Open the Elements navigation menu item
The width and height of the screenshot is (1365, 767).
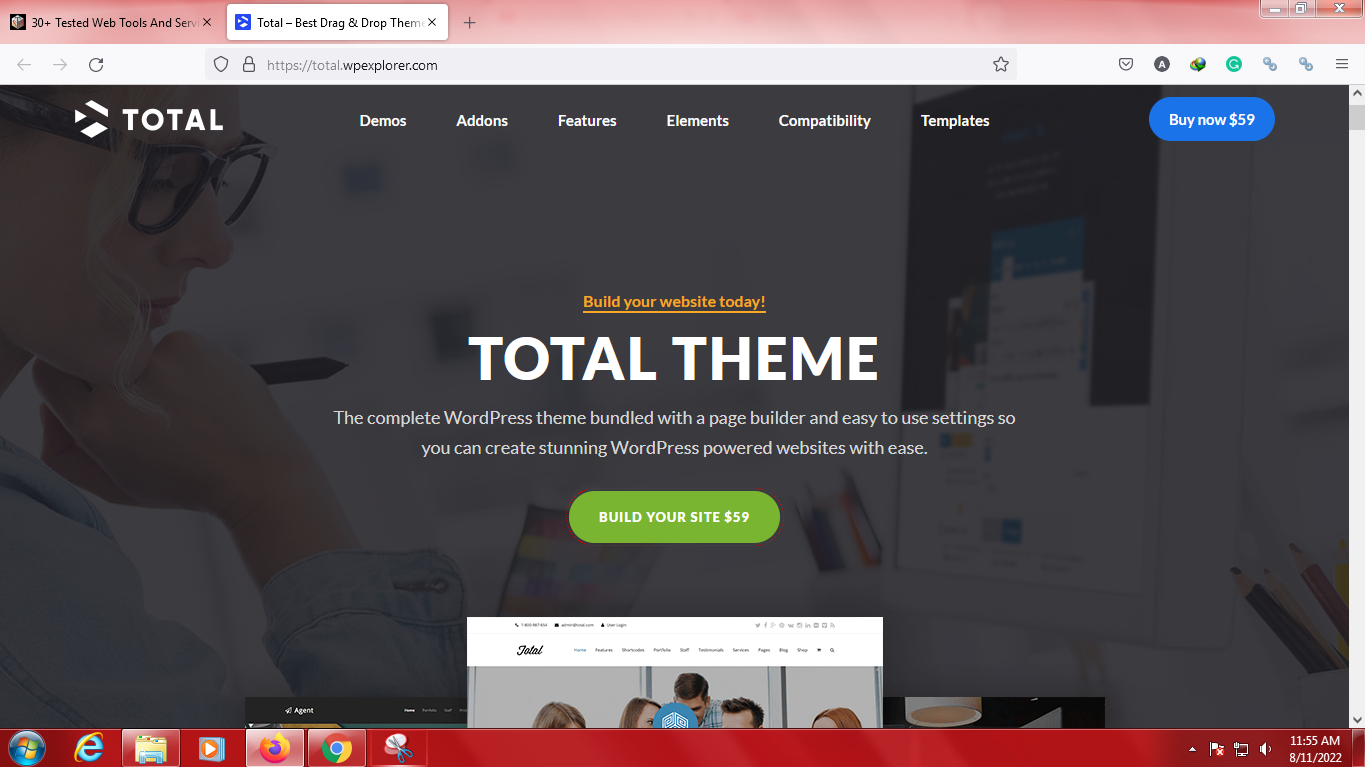click(x=698, y=121)
